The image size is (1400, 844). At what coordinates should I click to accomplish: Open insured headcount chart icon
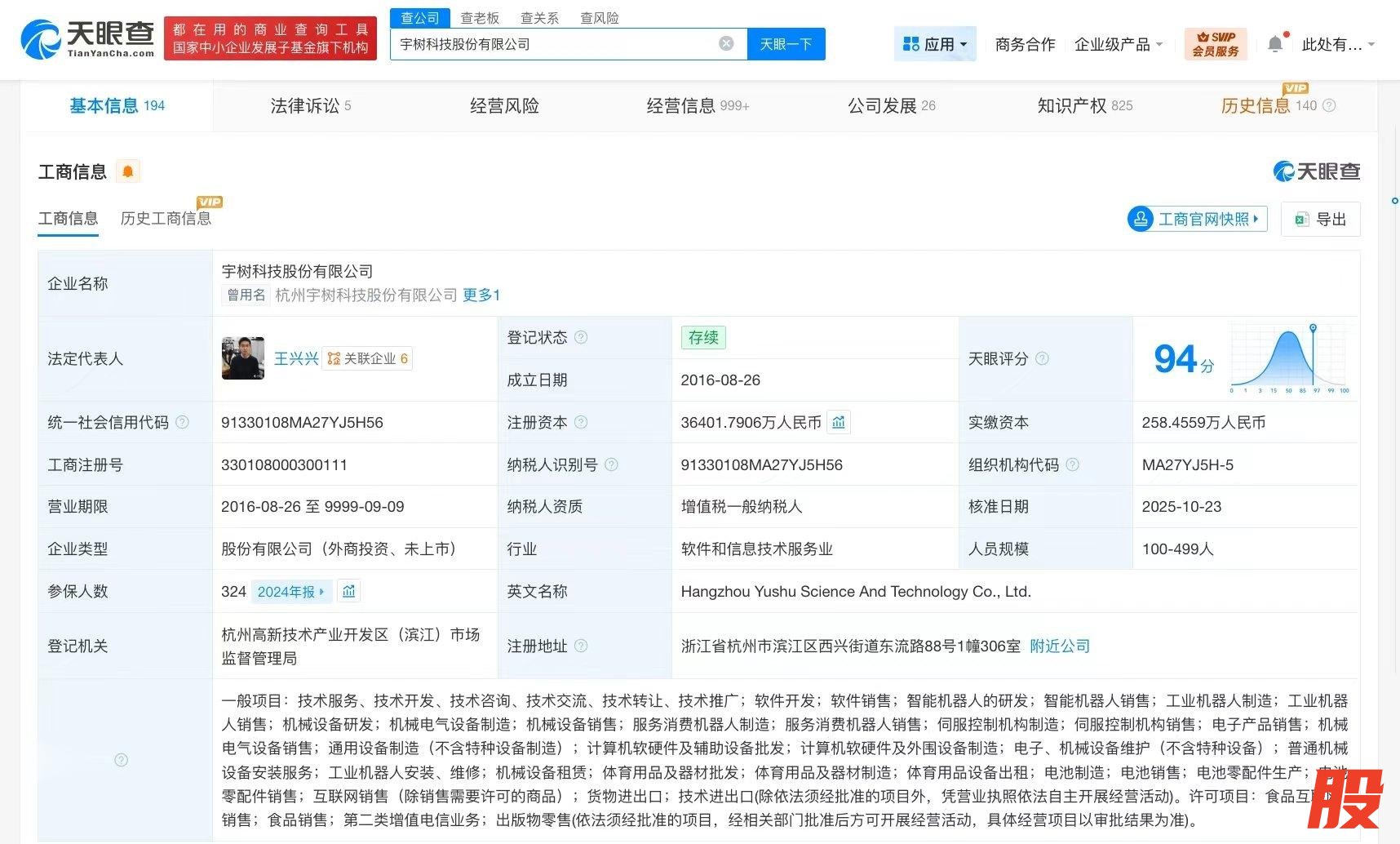coord(349,592)
